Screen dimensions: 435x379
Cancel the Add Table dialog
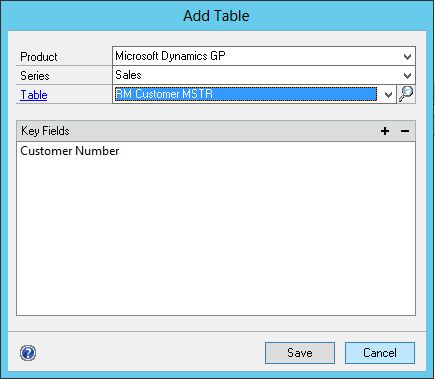point(380,353)
